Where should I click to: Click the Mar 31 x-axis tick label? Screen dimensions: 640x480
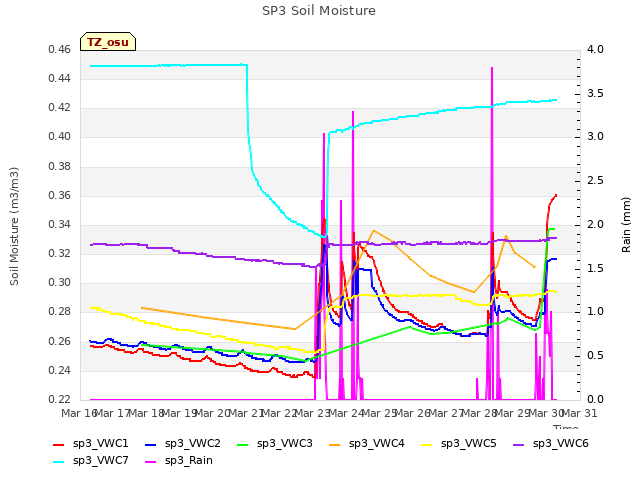pos(580,413)
